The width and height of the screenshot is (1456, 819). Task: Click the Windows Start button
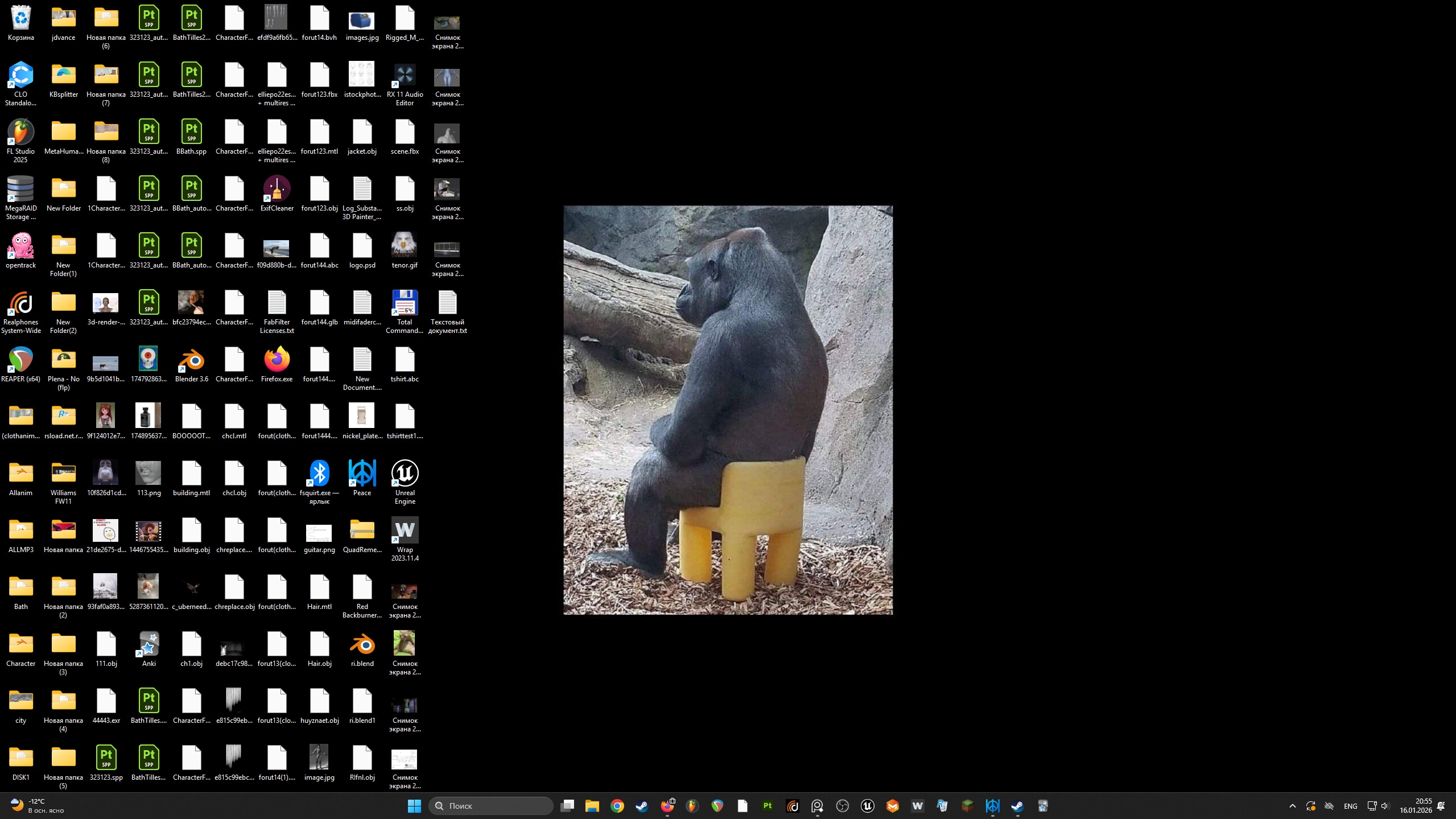coord(414,806)
